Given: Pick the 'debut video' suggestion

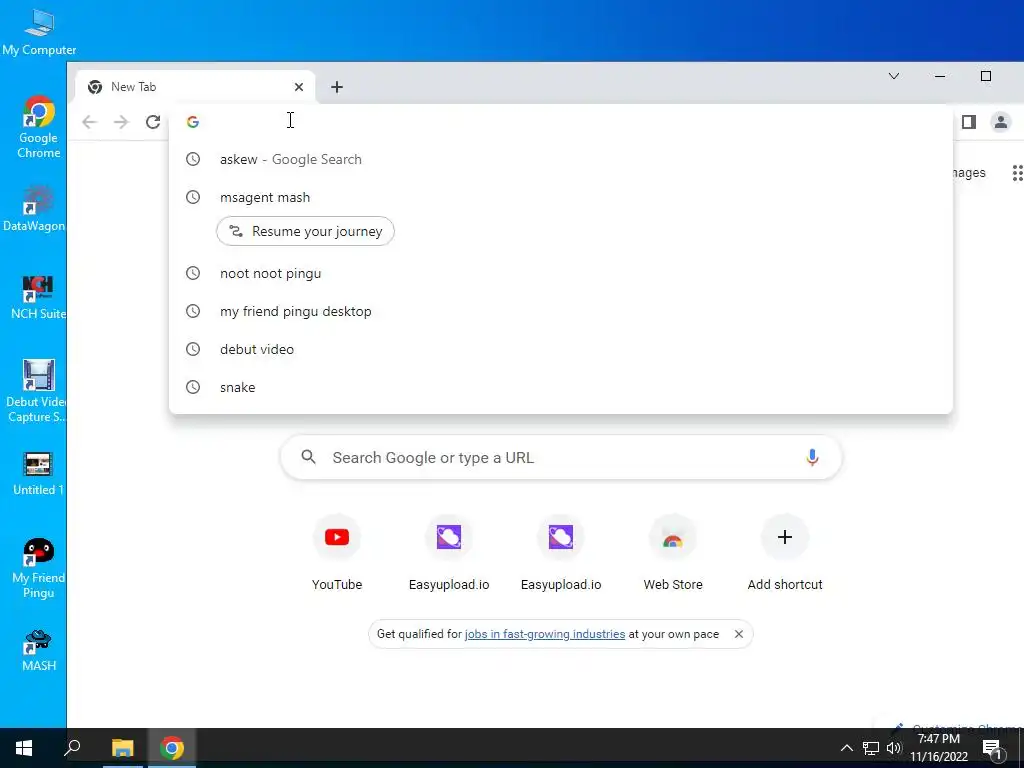Looking at the screenshot, I should click(560, 349).
